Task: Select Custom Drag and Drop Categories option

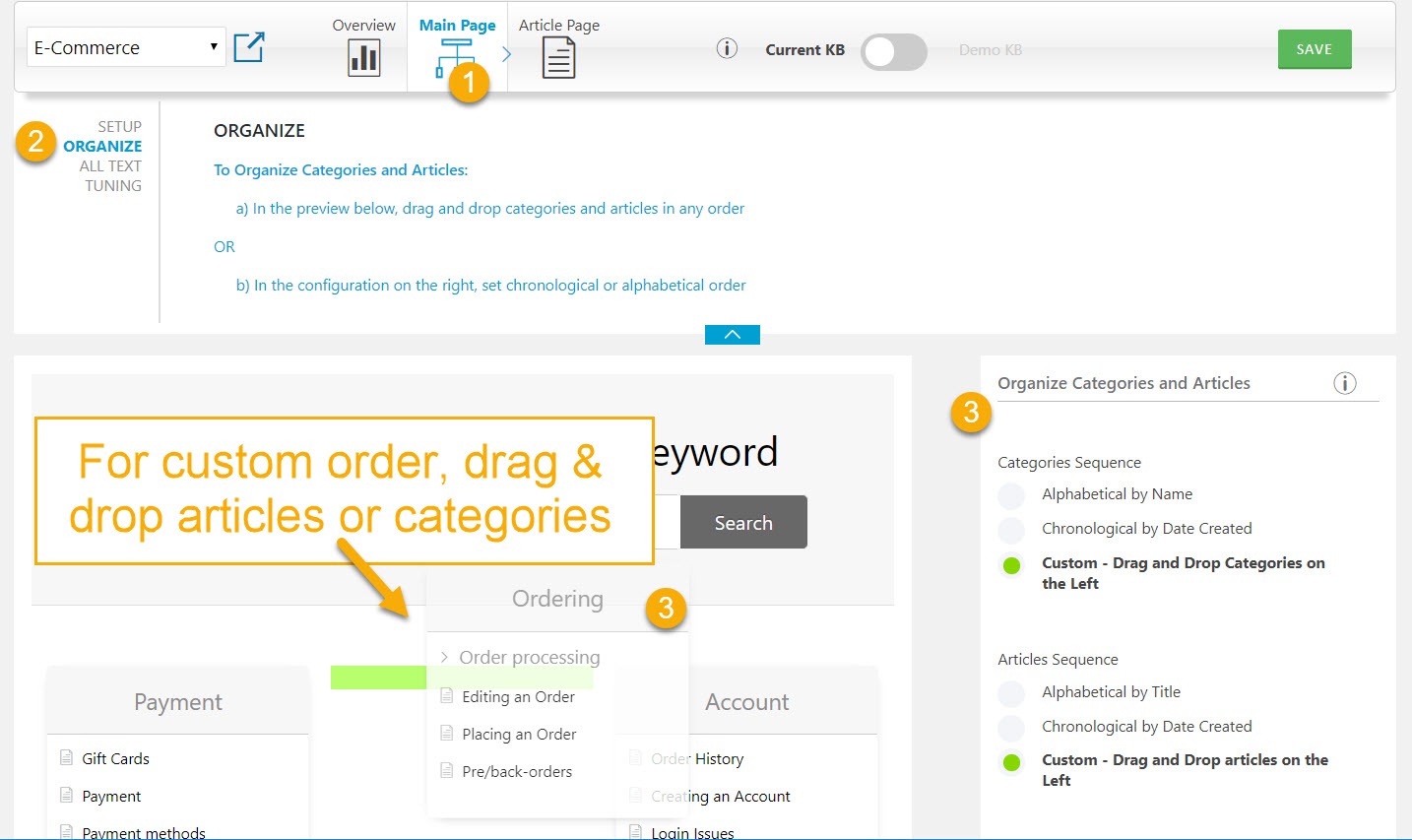Action: (x=1011, y=565)
